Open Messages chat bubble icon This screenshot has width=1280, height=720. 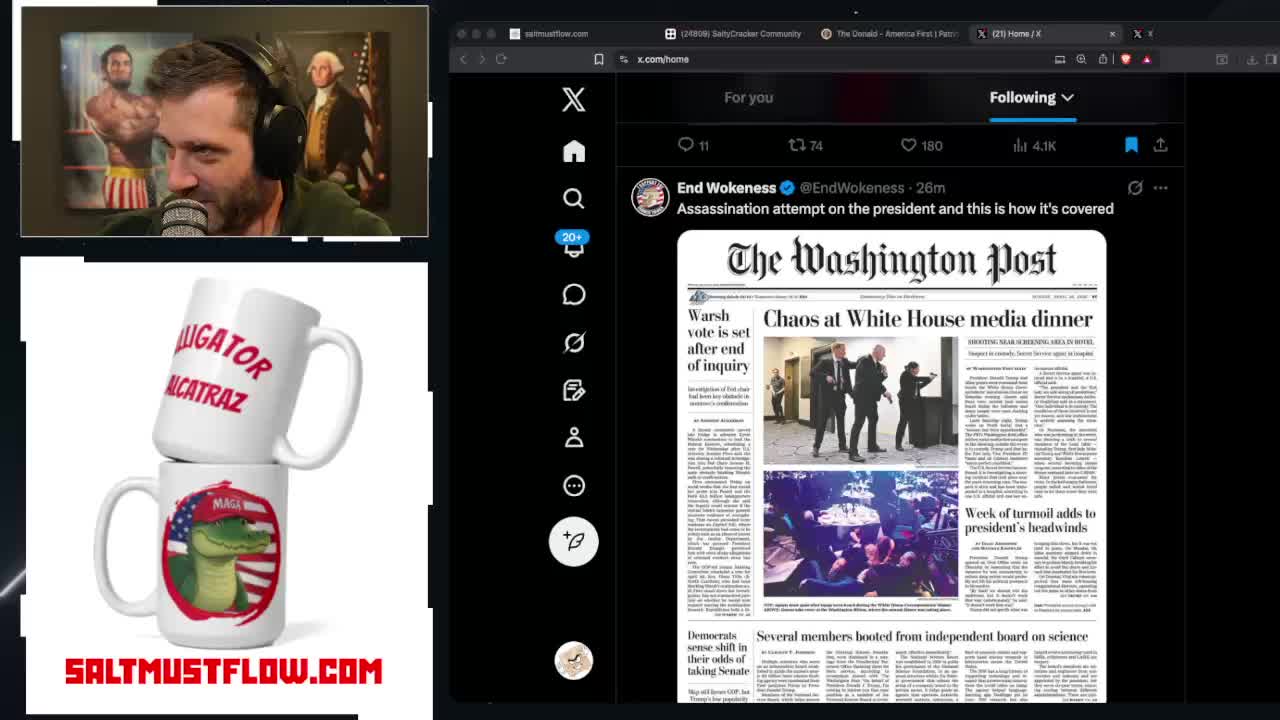point(573,294)
